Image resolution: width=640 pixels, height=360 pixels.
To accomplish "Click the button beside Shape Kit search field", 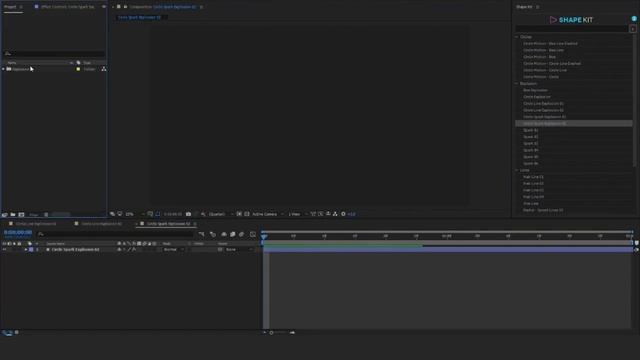I will pyautogui.click(x=633, y=29).
